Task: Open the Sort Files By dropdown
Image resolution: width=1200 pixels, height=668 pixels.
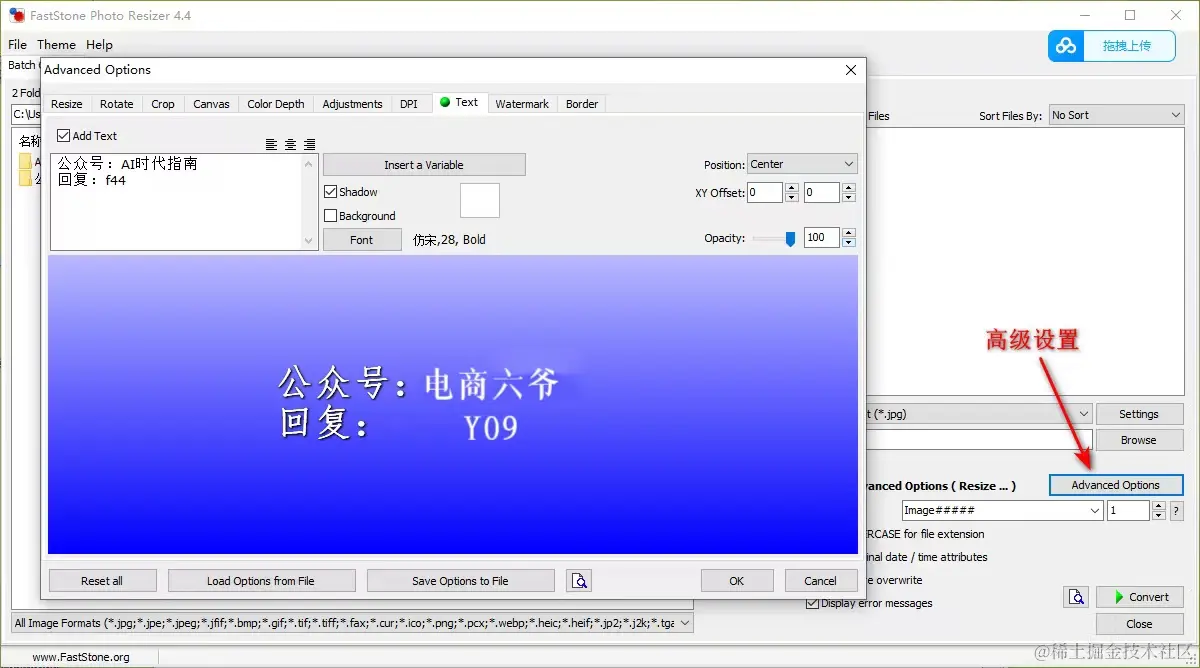Action: click(x=1116, y=114)
